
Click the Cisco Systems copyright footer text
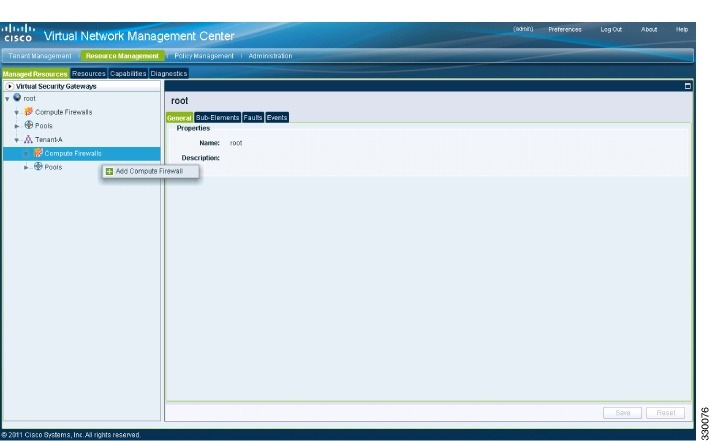pos(71,435)
